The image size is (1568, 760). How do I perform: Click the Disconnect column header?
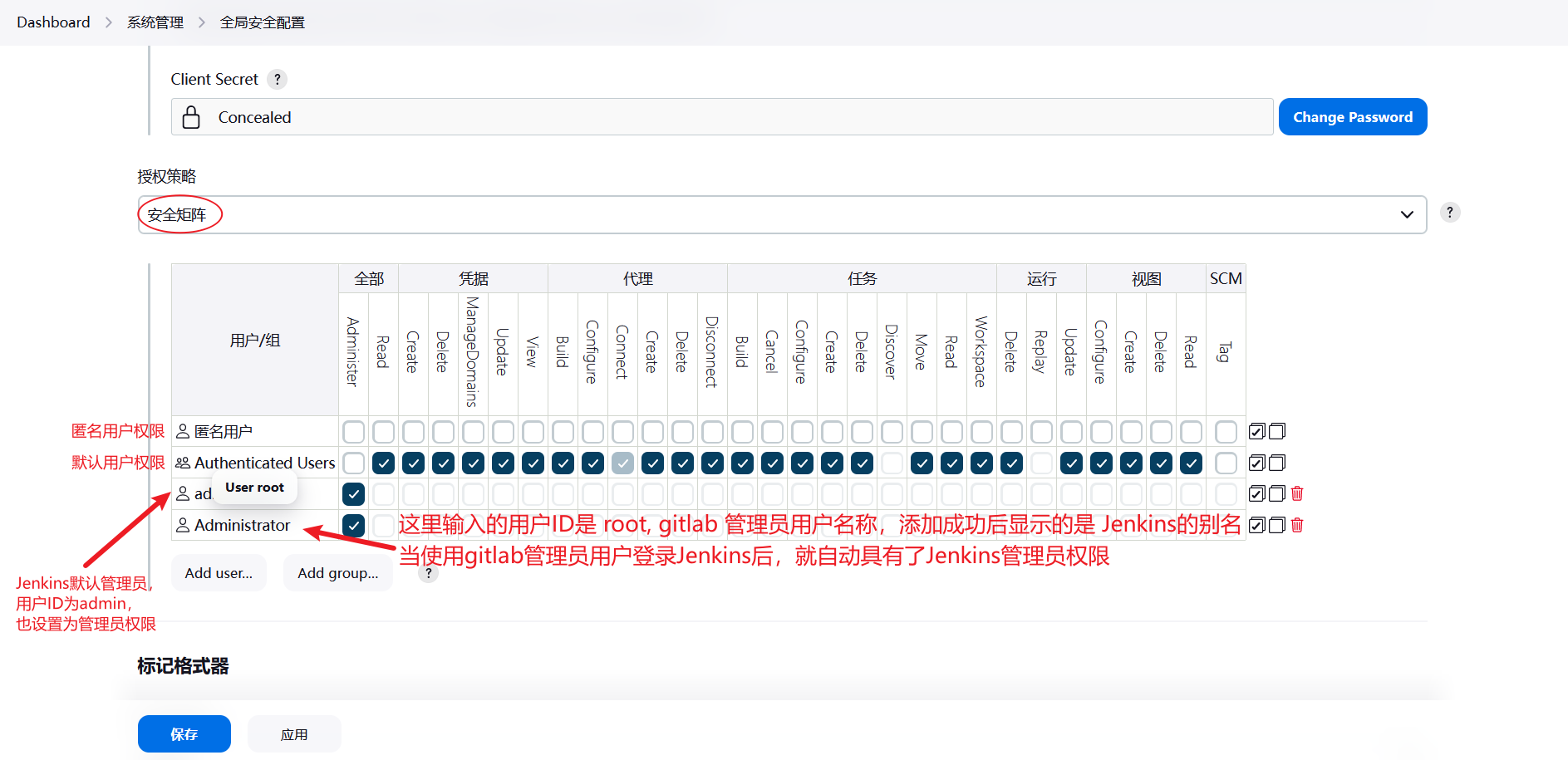tap(712, 352)
